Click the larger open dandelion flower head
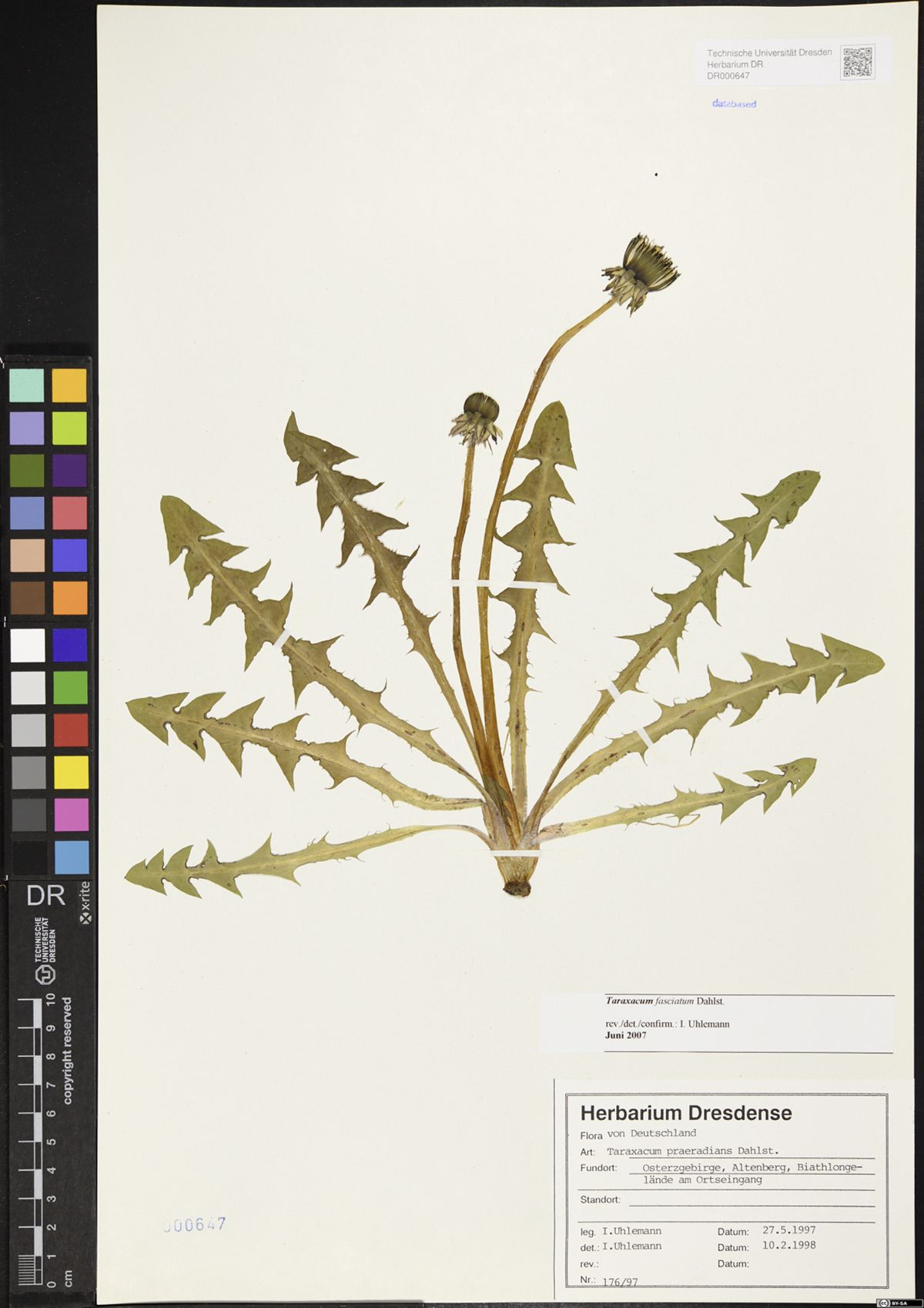Viewport: 924px width, 1308px height. 644,271
